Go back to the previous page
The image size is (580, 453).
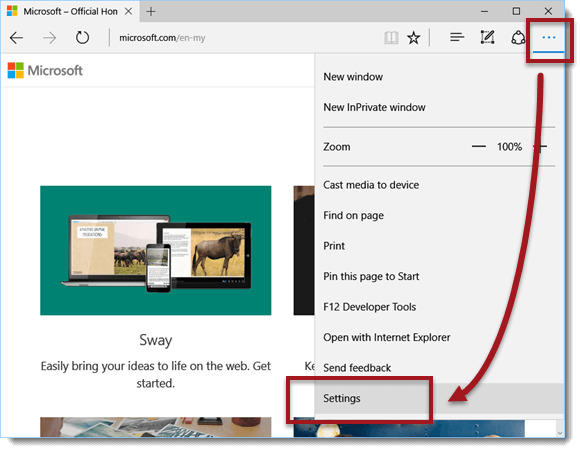[16, 38]
